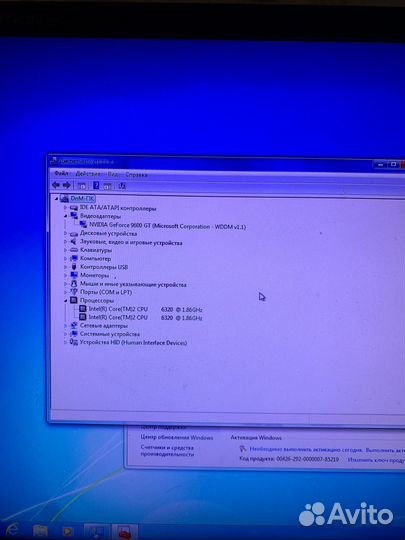
Task: Click the first Intel Core 2 CPU icon
Action: click(83, 309)
